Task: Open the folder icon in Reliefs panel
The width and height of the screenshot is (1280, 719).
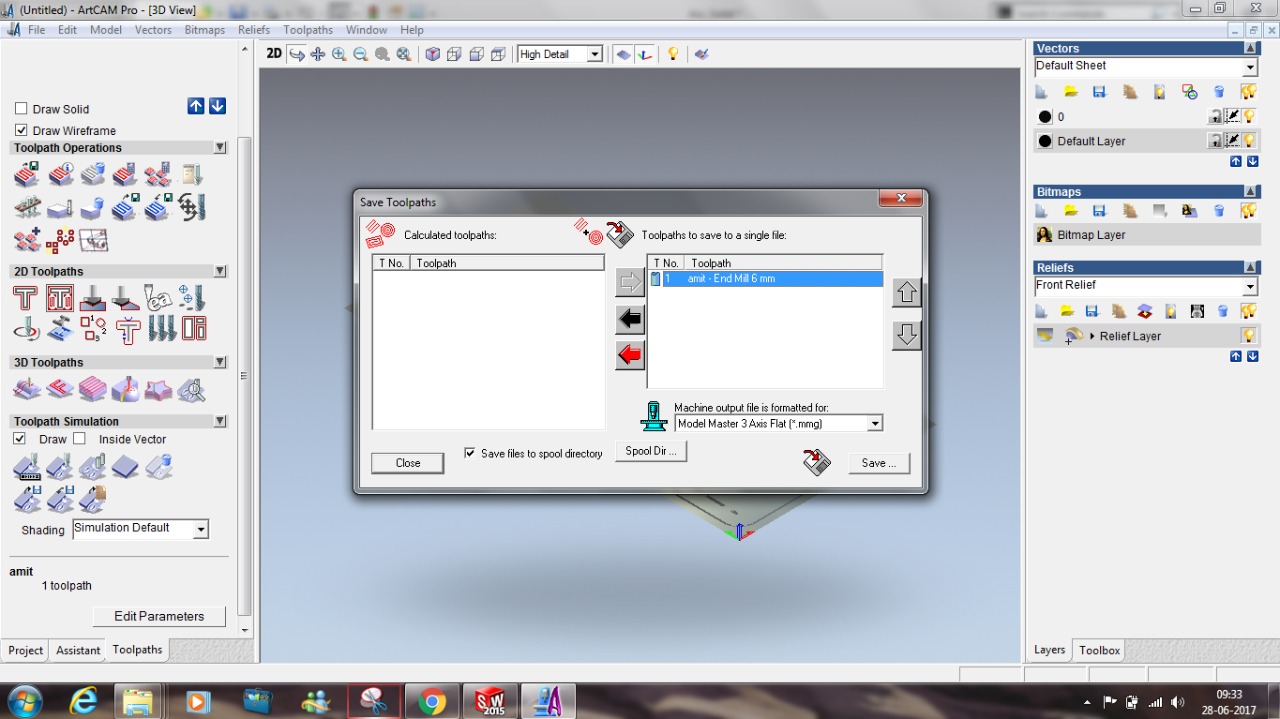Action: [x=1067, y=311]
